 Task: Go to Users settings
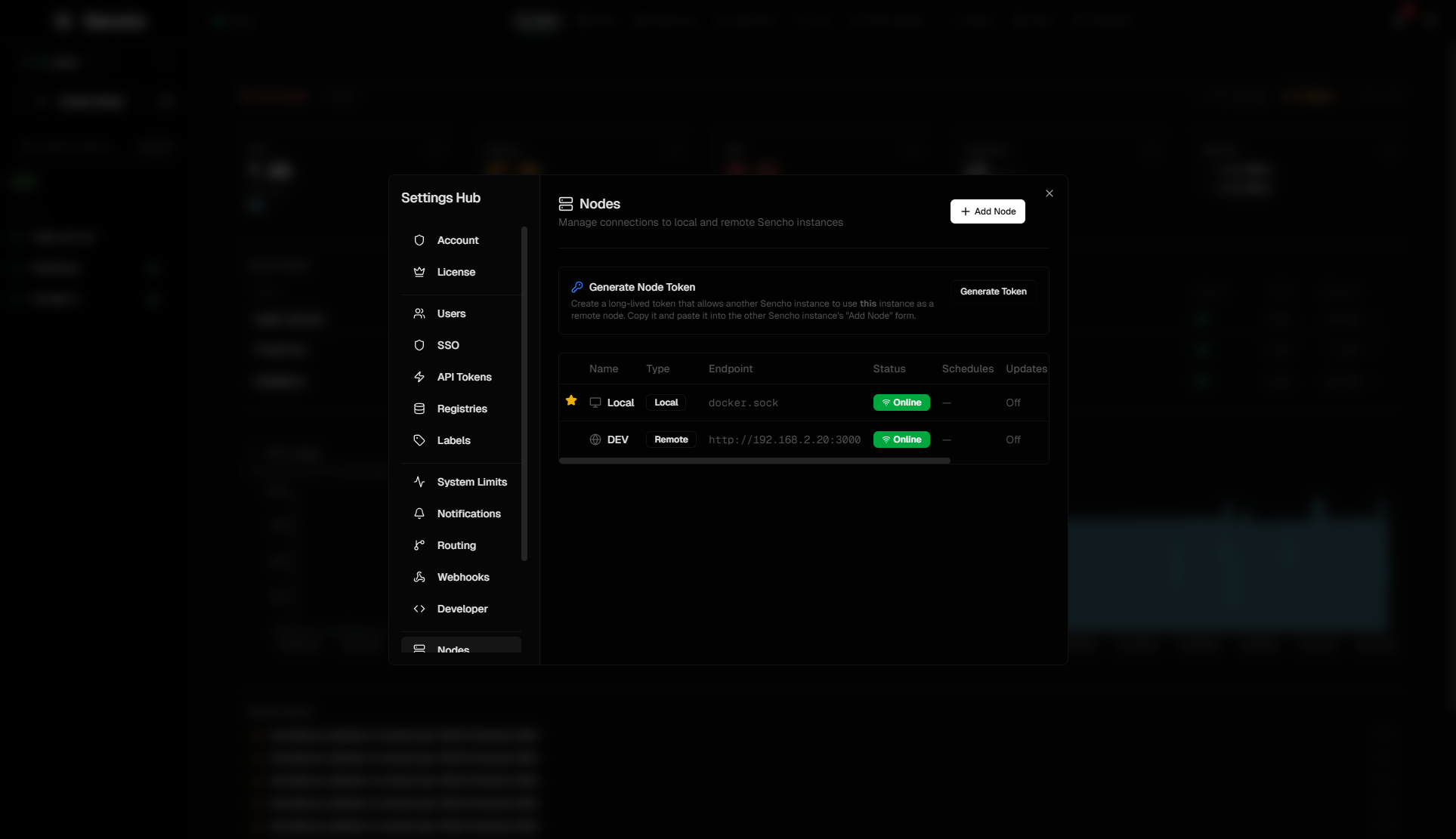[461, 313]
